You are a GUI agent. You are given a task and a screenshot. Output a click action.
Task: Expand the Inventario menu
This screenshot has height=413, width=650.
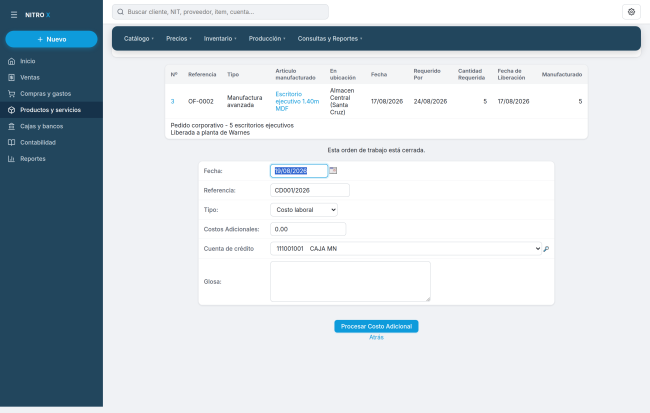(x=220, y=39)
